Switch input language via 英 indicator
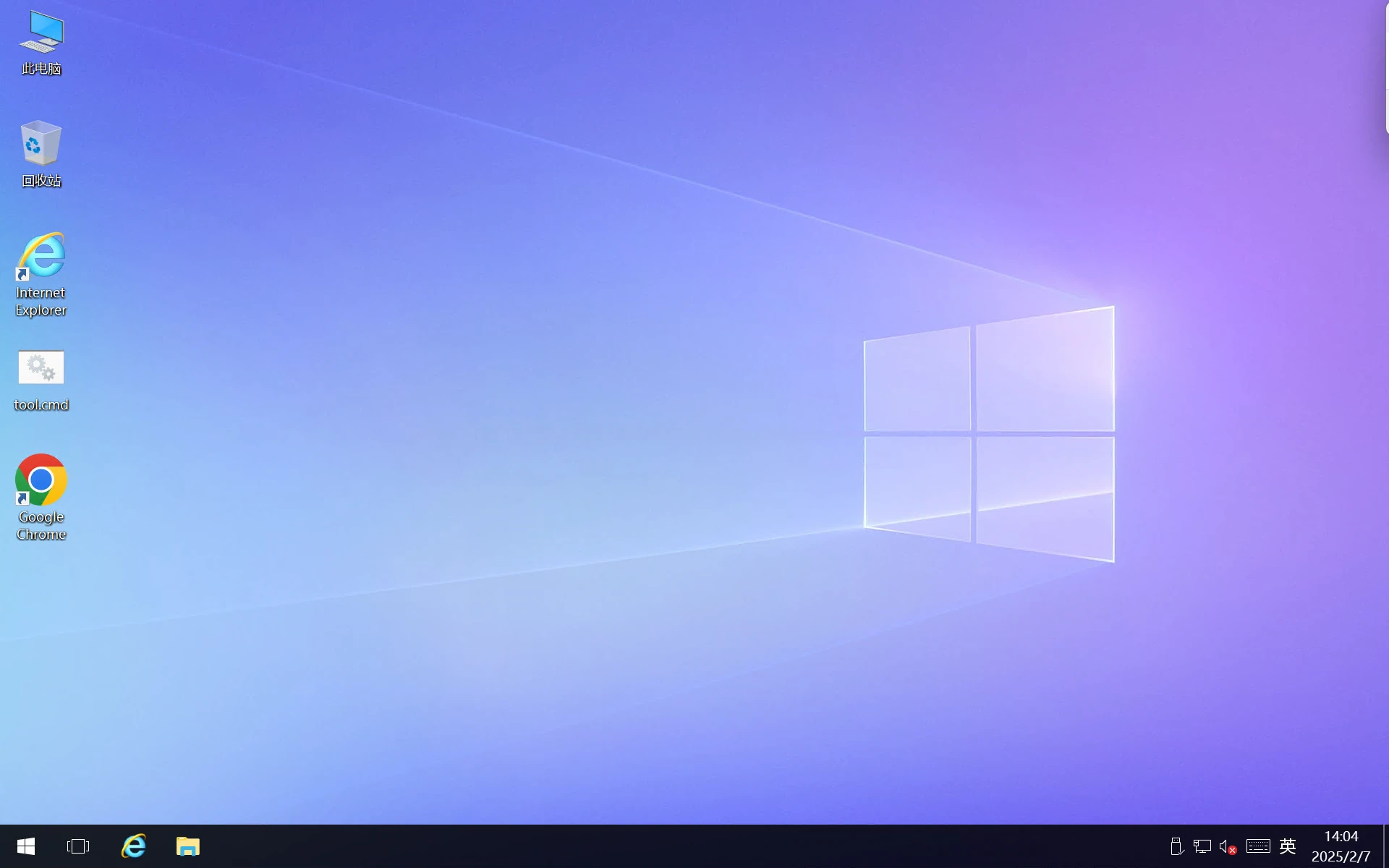The image size is (1389, 868). pos(1288,846)
